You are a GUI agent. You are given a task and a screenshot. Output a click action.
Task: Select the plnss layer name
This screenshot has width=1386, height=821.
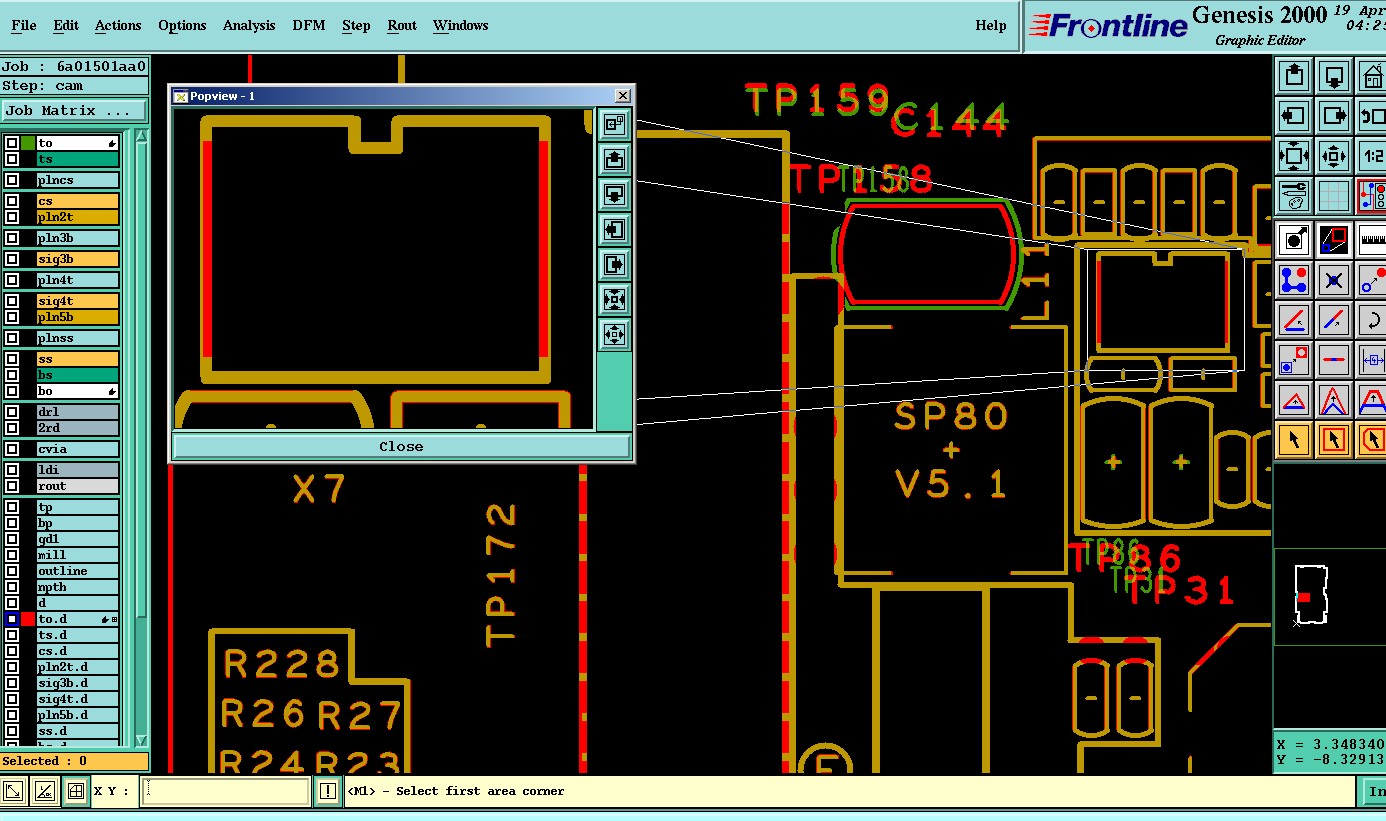(78, 338)
